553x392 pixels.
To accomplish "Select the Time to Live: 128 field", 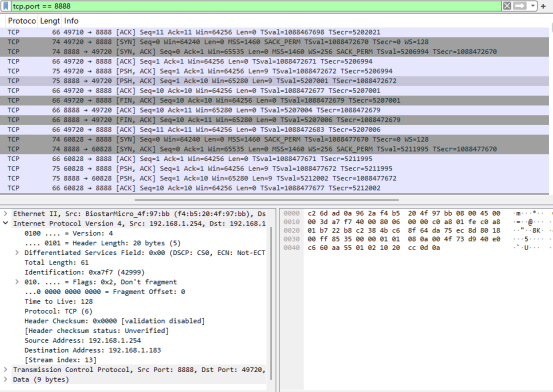I will (x=59, y=302).
